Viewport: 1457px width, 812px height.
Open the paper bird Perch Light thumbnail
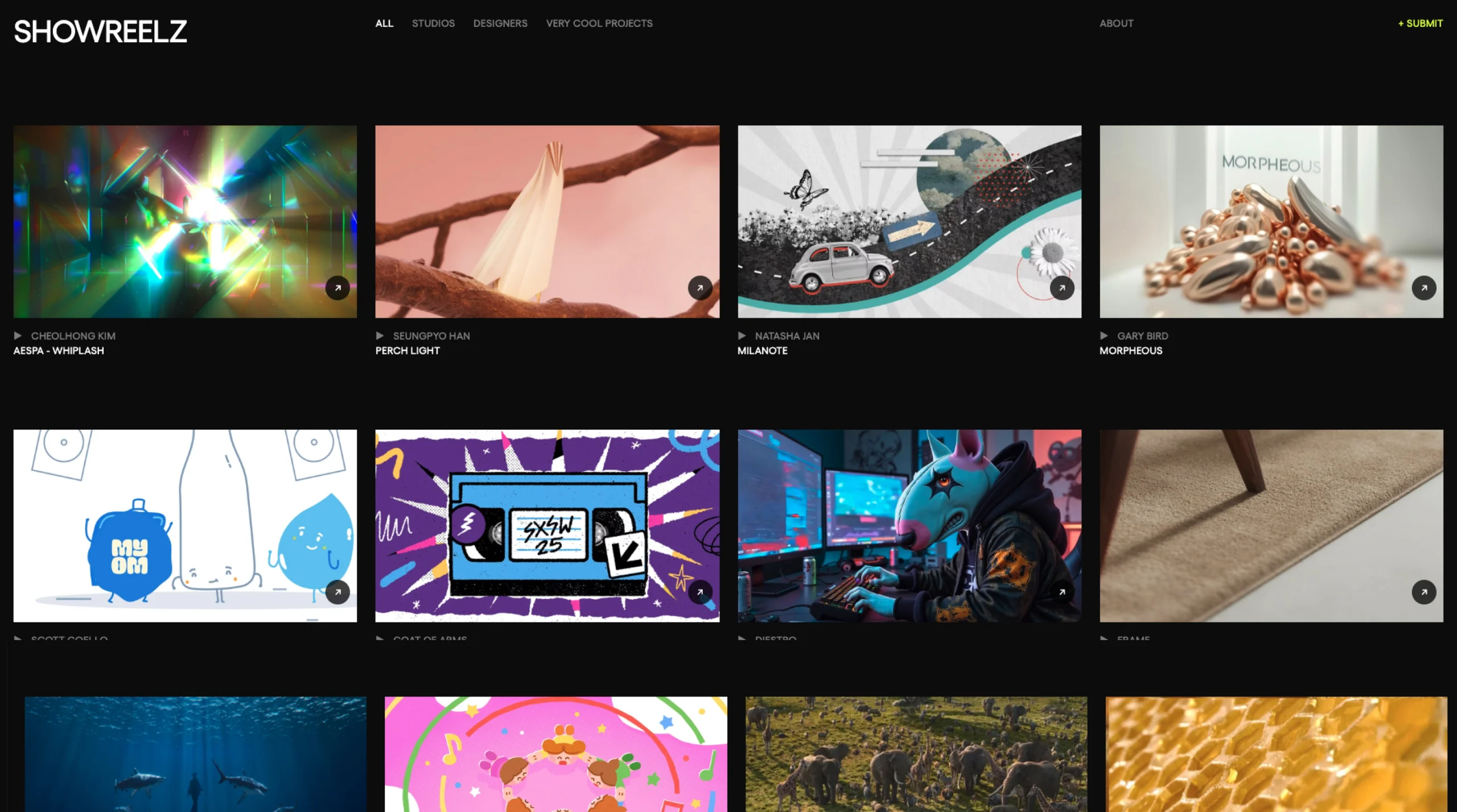(x=548, y=221)
